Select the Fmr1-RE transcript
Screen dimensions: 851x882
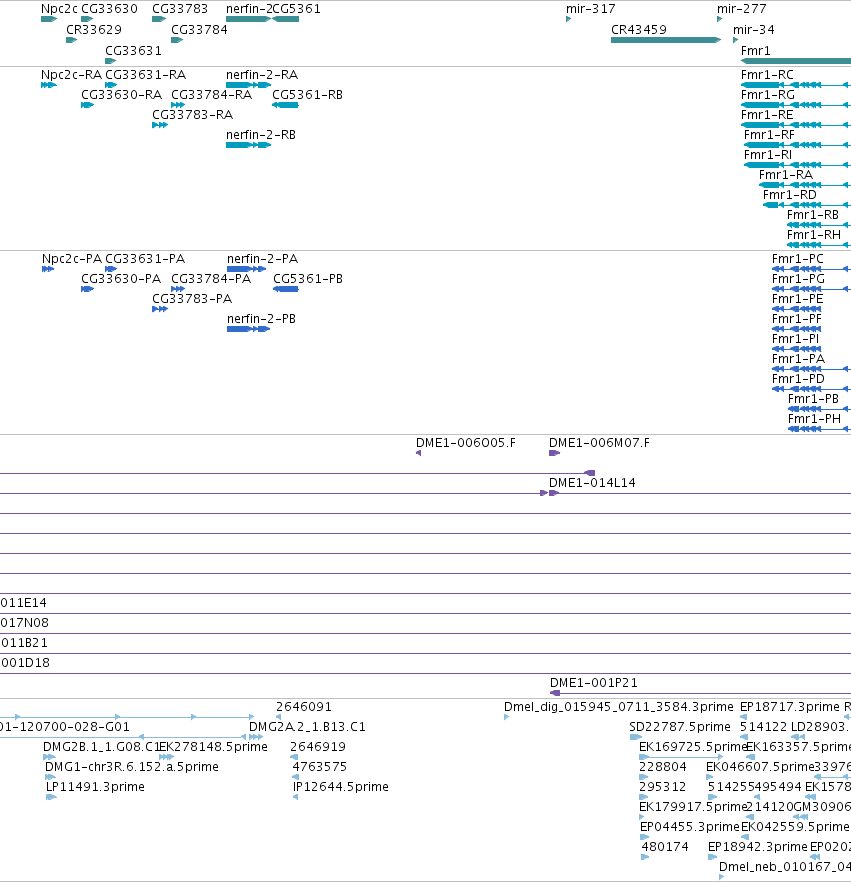796,125
